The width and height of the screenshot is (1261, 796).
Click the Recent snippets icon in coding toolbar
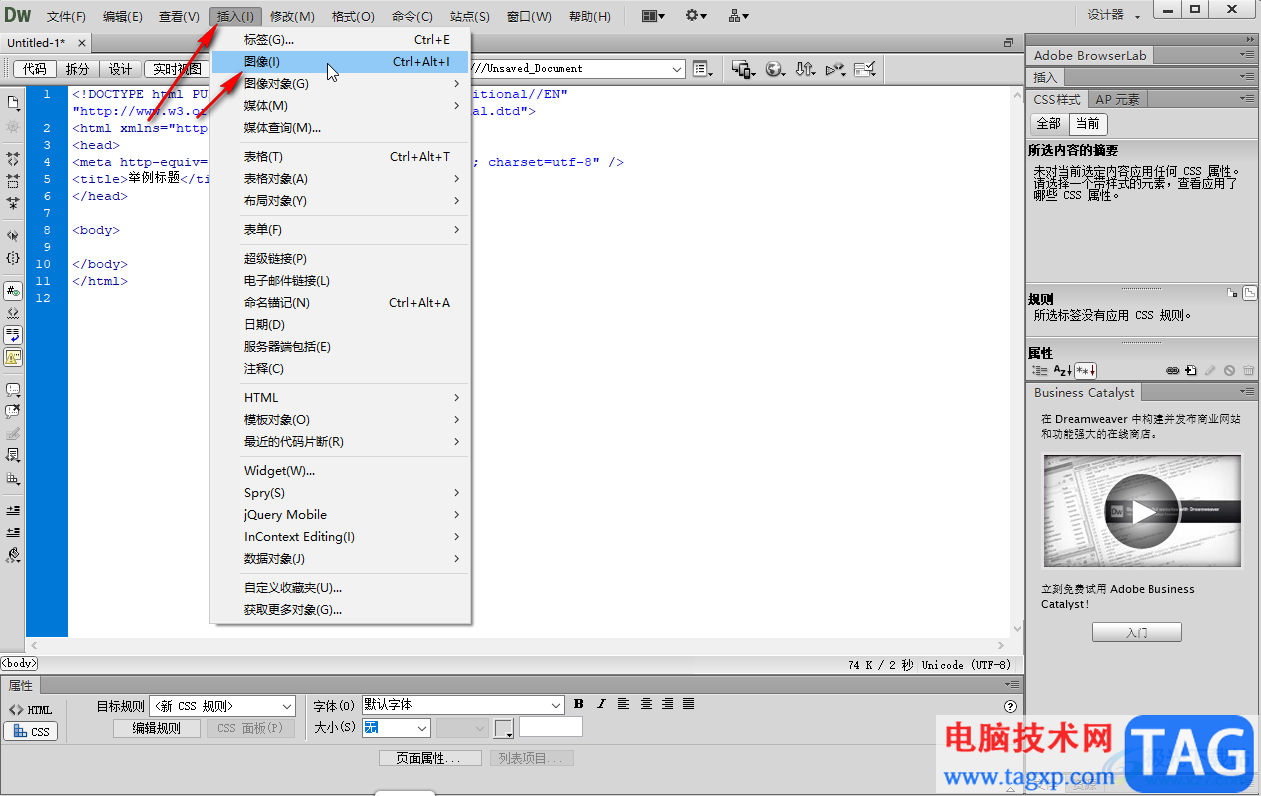click(x=13, y=456)
